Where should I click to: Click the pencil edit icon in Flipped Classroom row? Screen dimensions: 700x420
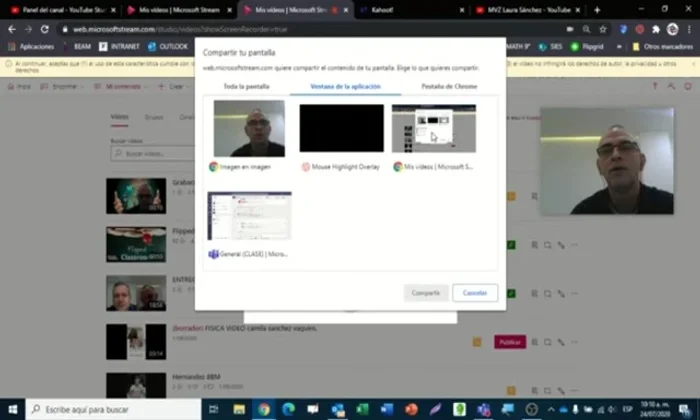pos(561,245)
